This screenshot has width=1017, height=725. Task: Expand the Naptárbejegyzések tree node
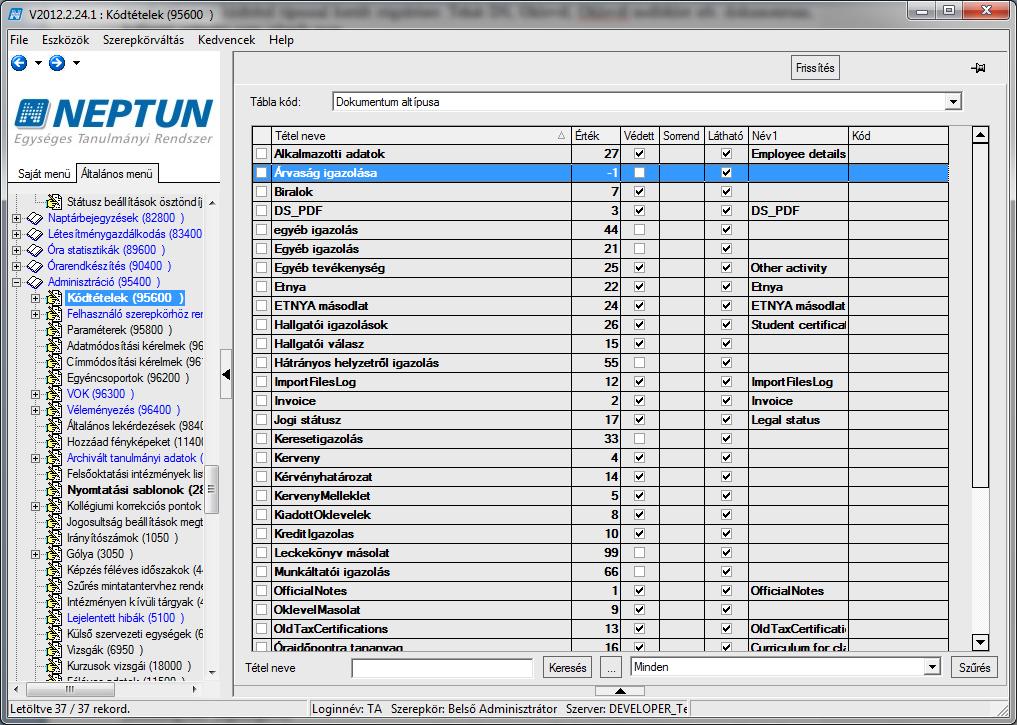(17, 218)
